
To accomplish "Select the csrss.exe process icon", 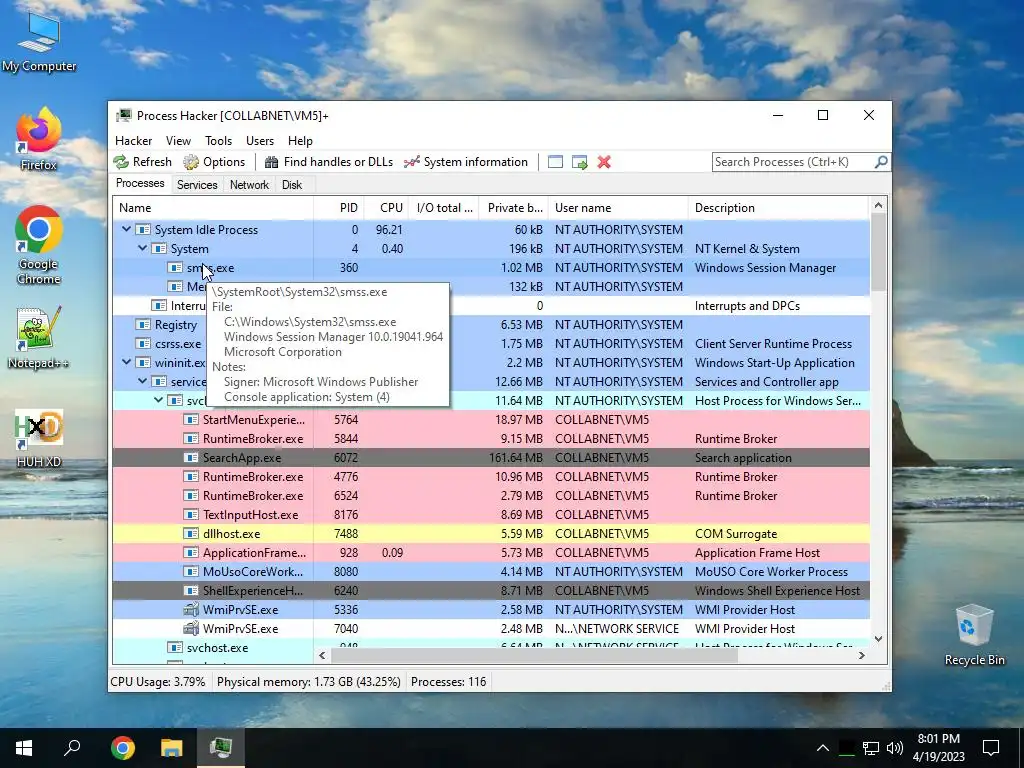I will 143,344.
